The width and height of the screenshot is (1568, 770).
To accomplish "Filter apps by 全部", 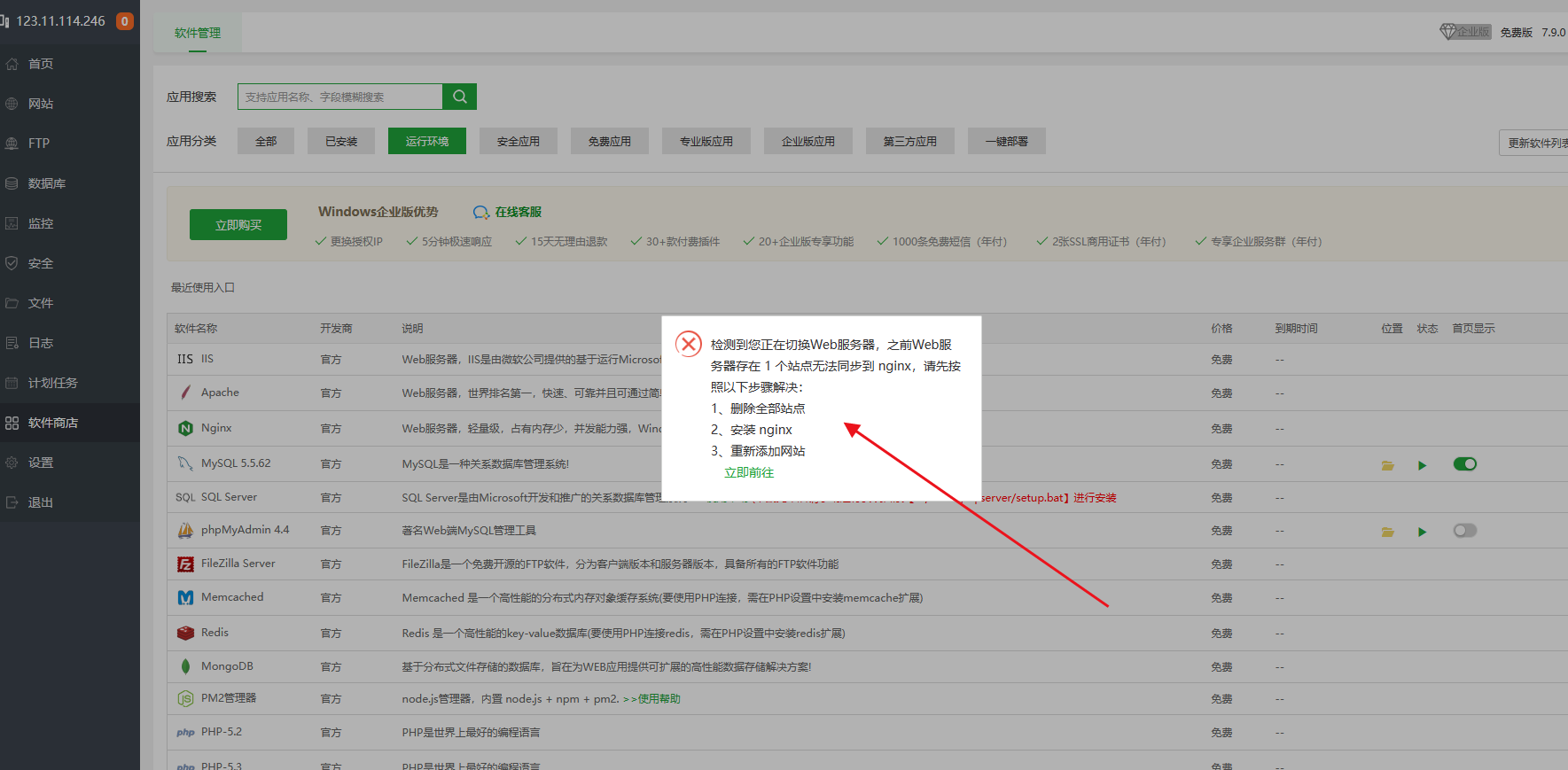I will [x=266, y=141].
